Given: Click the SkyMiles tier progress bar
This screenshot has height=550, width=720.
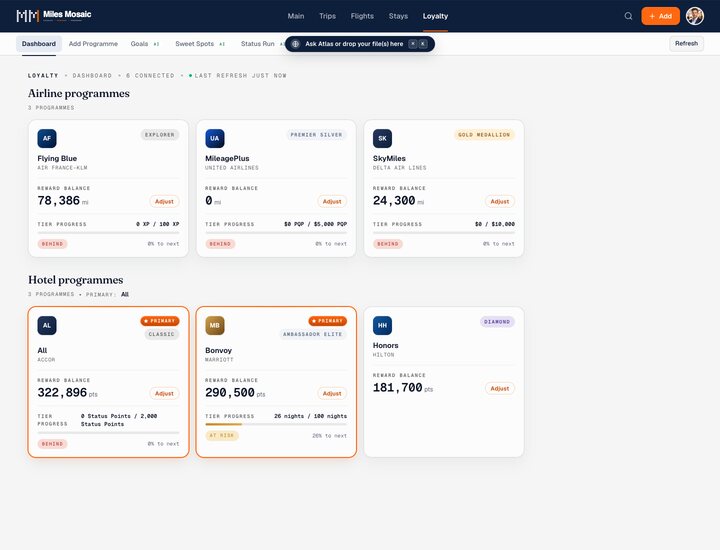Looking at the screenshot, I should click(x=444, y=233).
